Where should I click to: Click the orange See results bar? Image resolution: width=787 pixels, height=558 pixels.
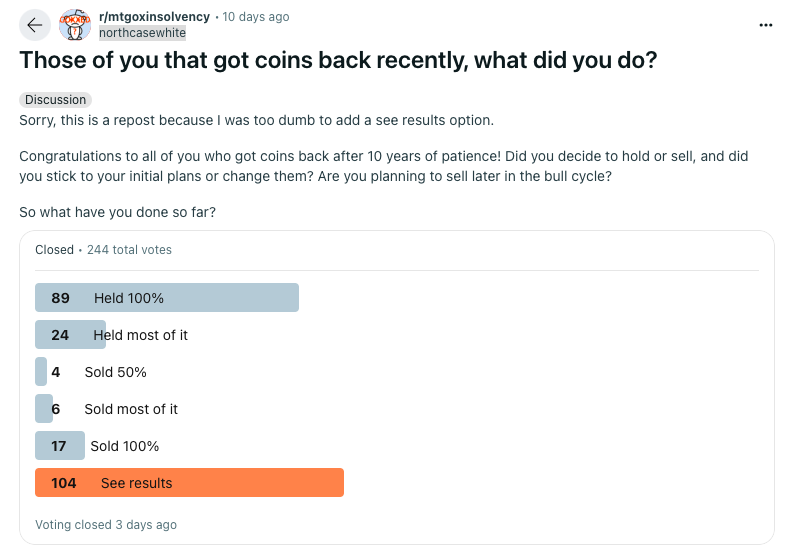pos(189,483)
